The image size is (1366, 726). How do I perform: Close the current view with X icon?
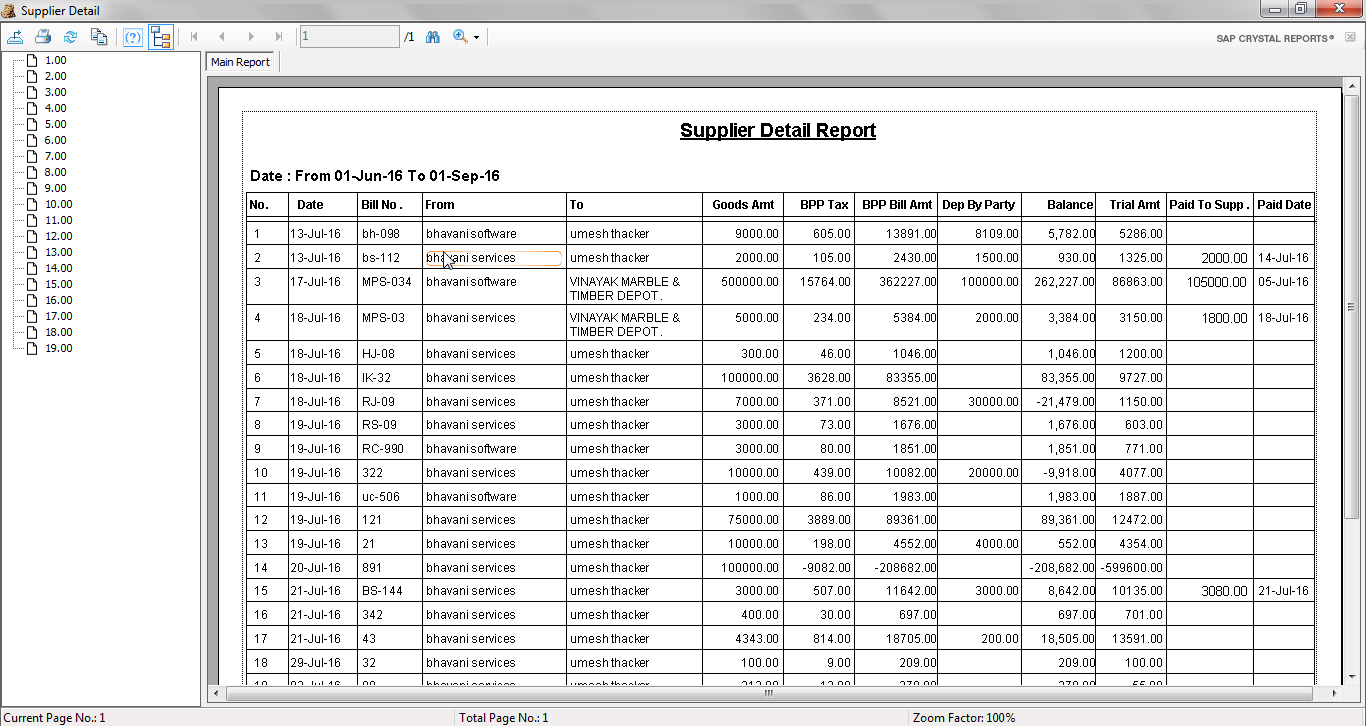(x=1350, y=37)
